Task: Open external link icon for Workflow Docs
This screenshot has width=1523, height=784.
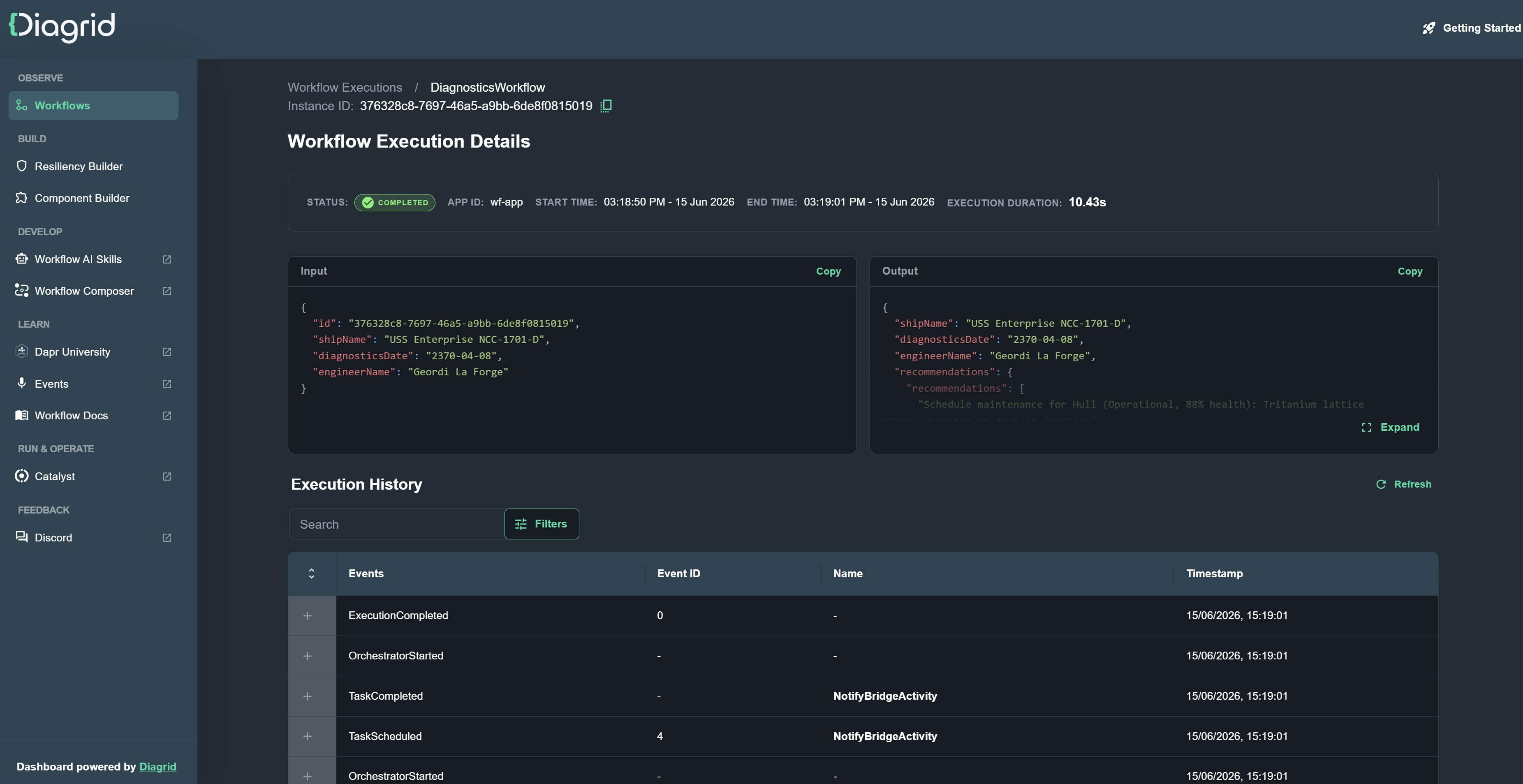Action: (167, 416)
